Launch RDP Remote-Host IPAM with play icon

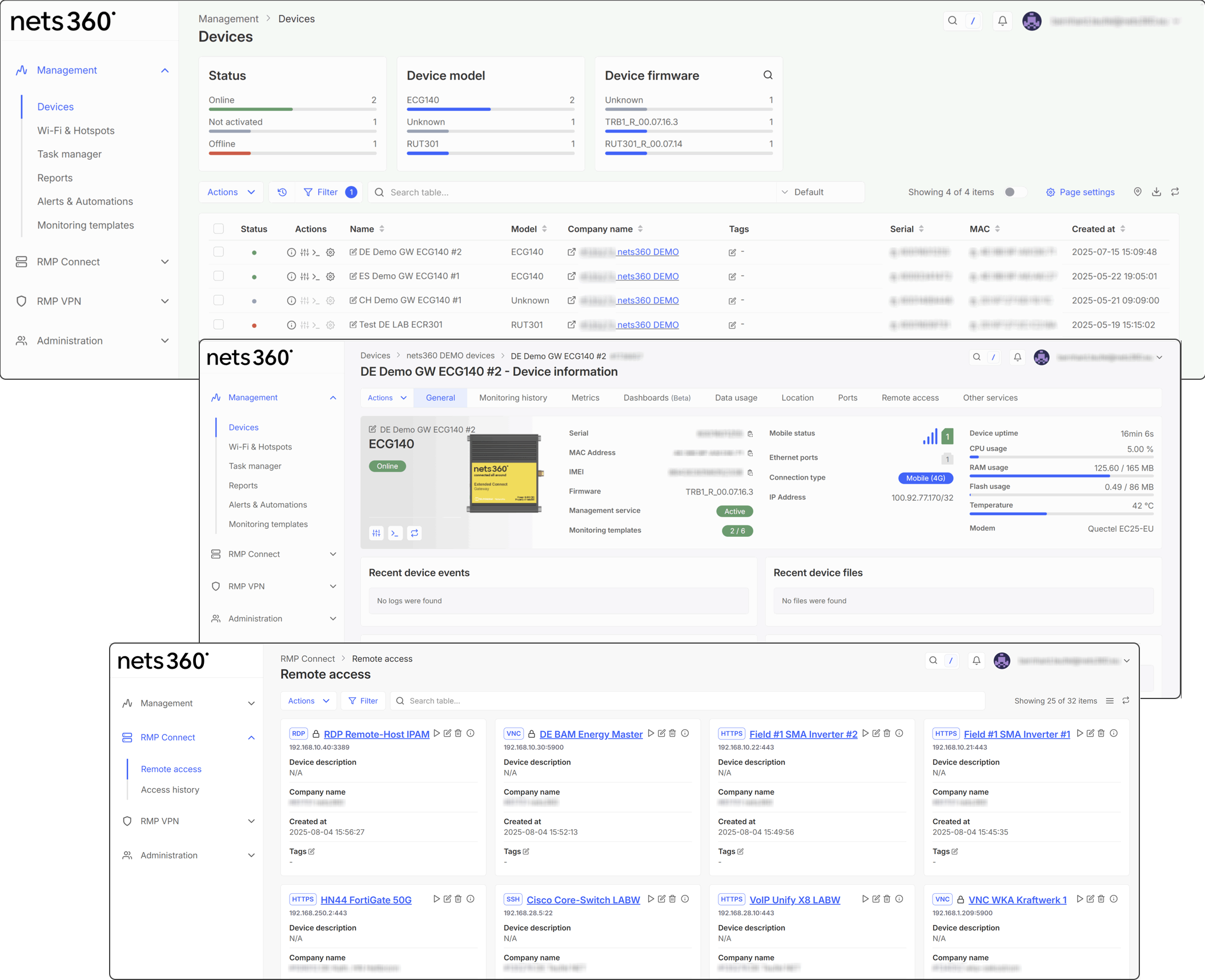[437, 733]
